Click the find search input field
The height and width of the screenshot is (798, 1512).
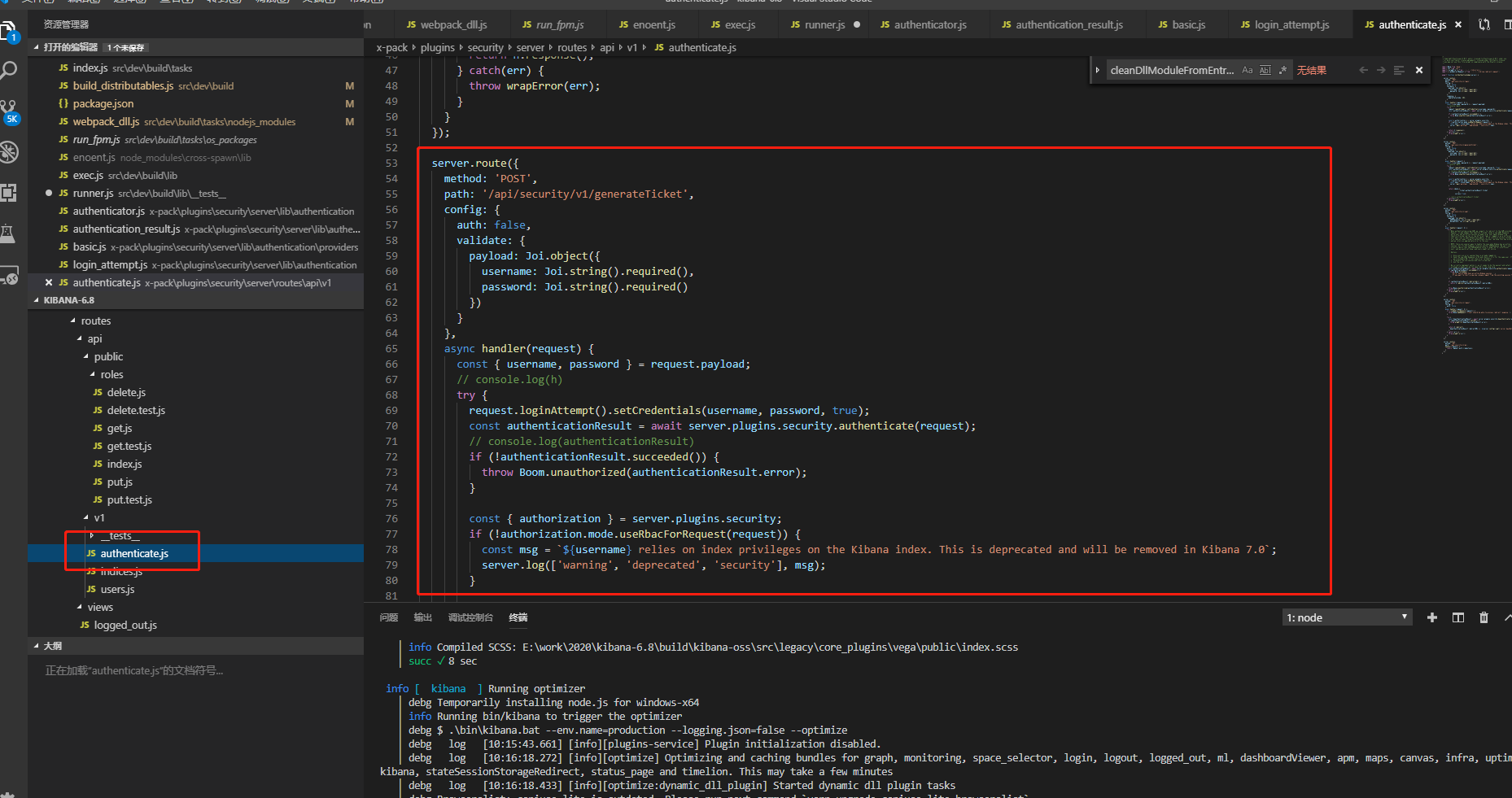(x=1171, y=70)
